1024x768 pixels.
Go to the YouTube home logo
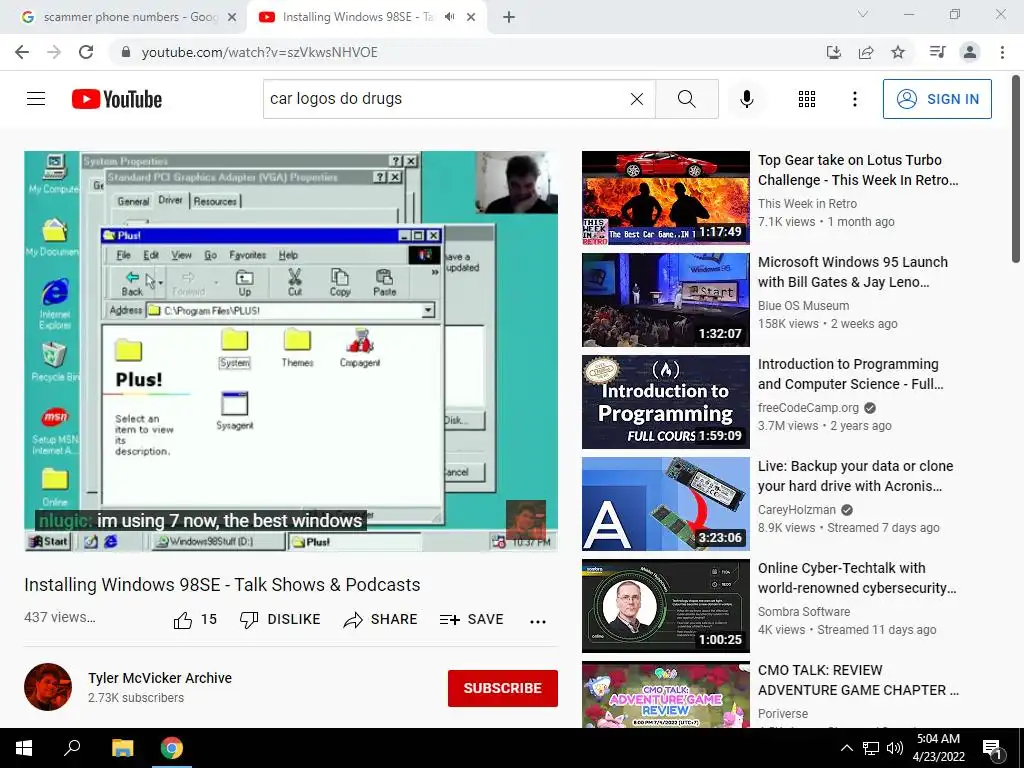click(117, 99)
